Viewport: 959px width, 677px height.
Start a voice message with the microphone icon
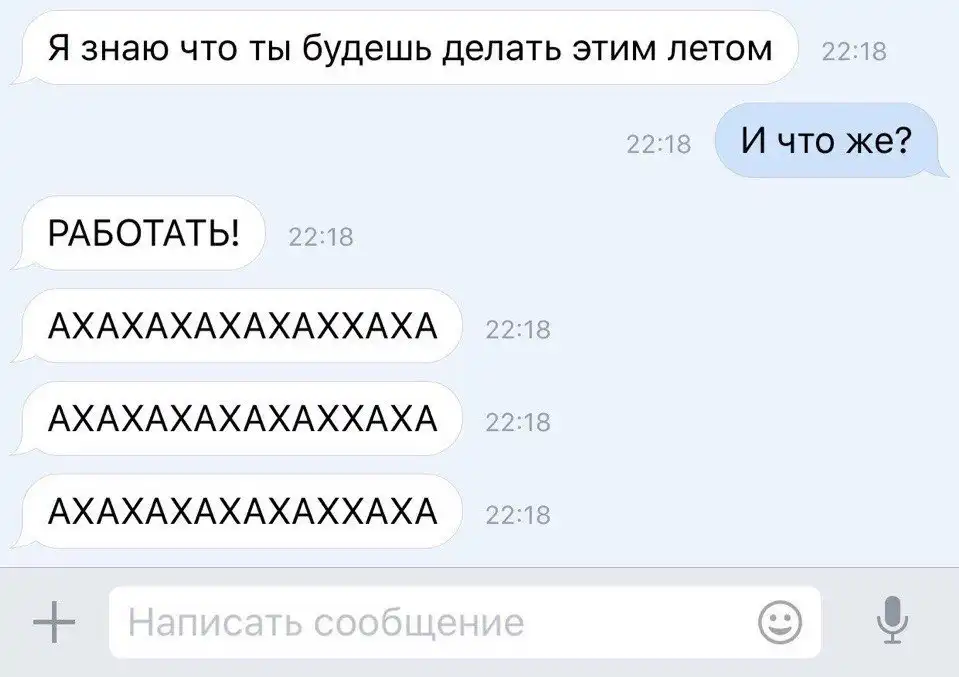(892, 620)
